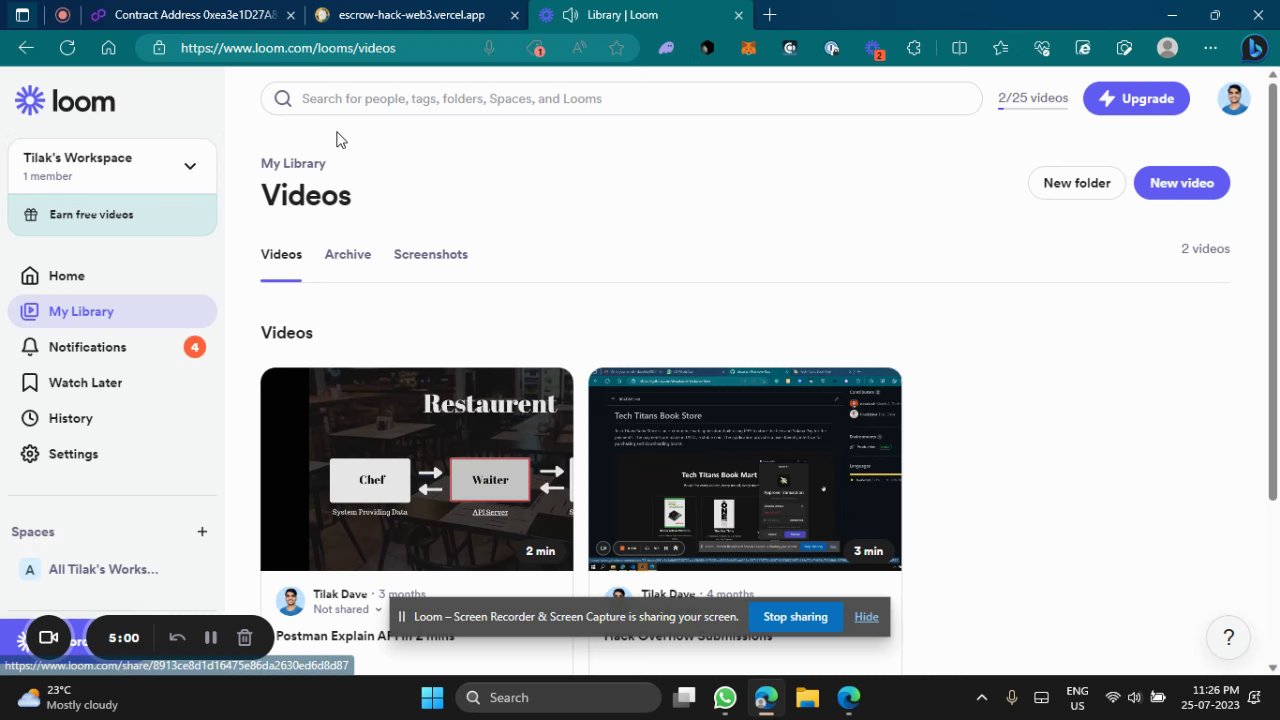Click the ENG US language indicator

(1077, 698)
